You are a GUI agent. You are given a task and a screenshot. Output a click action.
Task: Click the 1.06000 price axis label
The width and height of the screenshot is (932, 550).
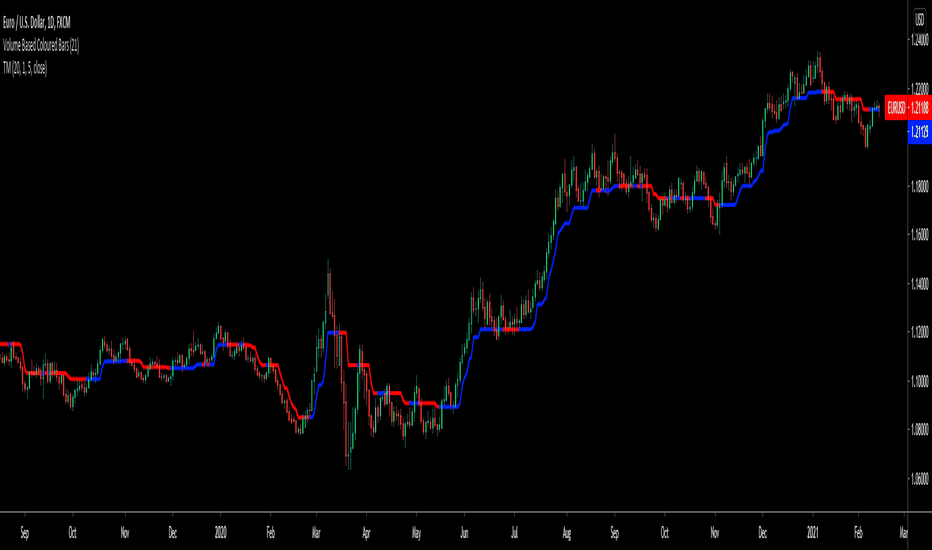pos(920,478)
